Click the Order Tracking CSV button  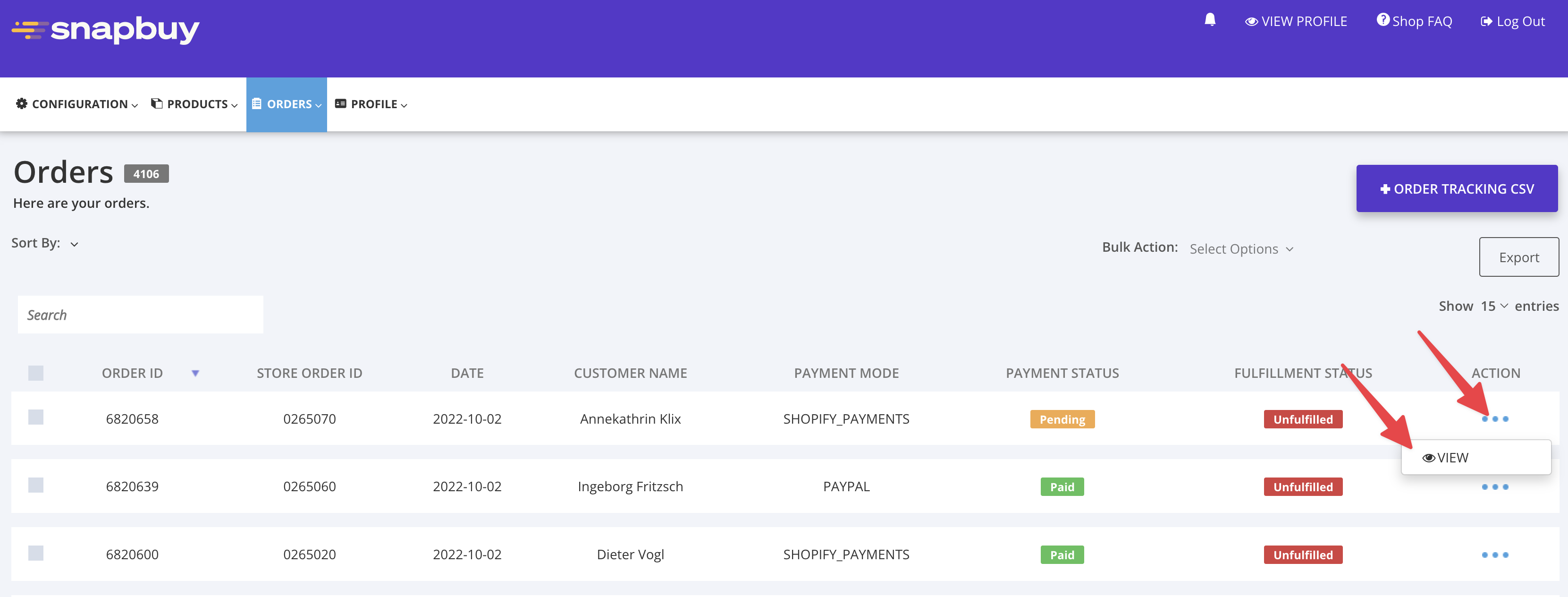click(x=1456, y=189)
